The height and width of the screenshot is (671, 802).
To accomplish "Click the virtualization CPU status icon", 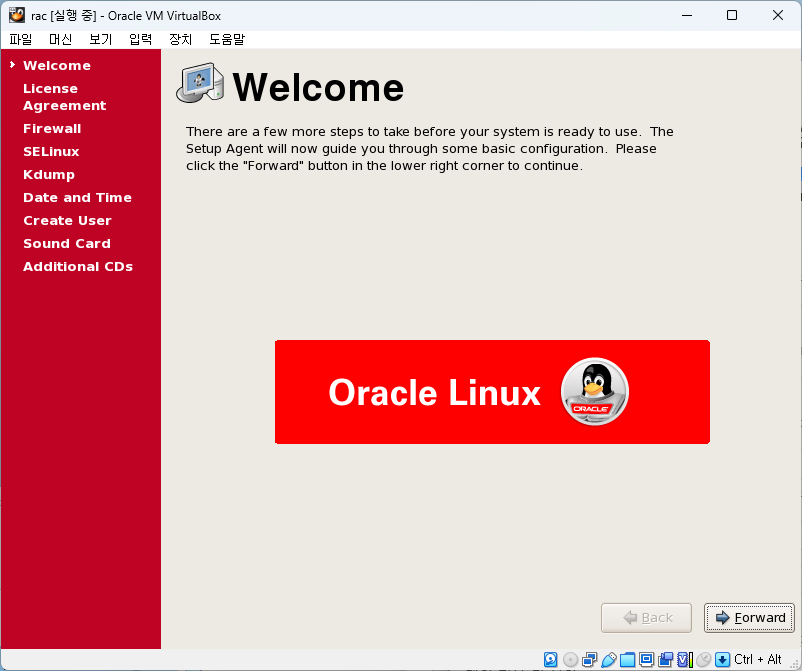I will point(685,660).
